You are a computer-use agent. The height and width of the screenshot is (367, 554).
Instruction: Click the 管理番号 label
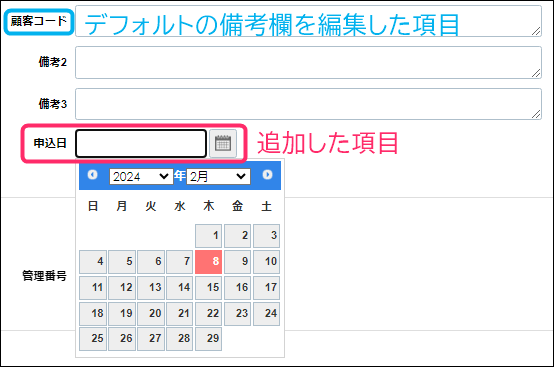point(44,276)
